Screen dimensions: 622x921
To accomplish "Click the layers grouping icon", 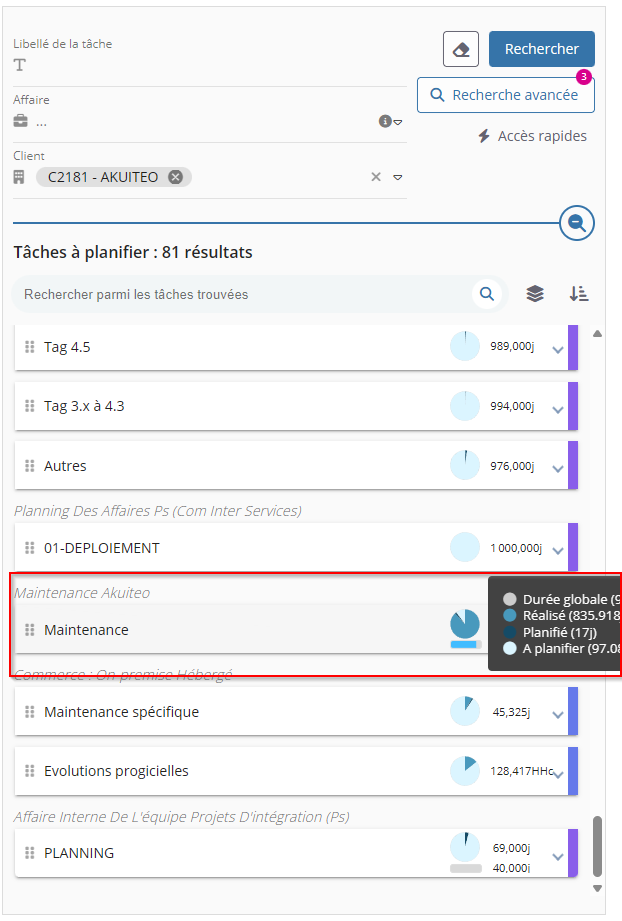I will [535, 294].
